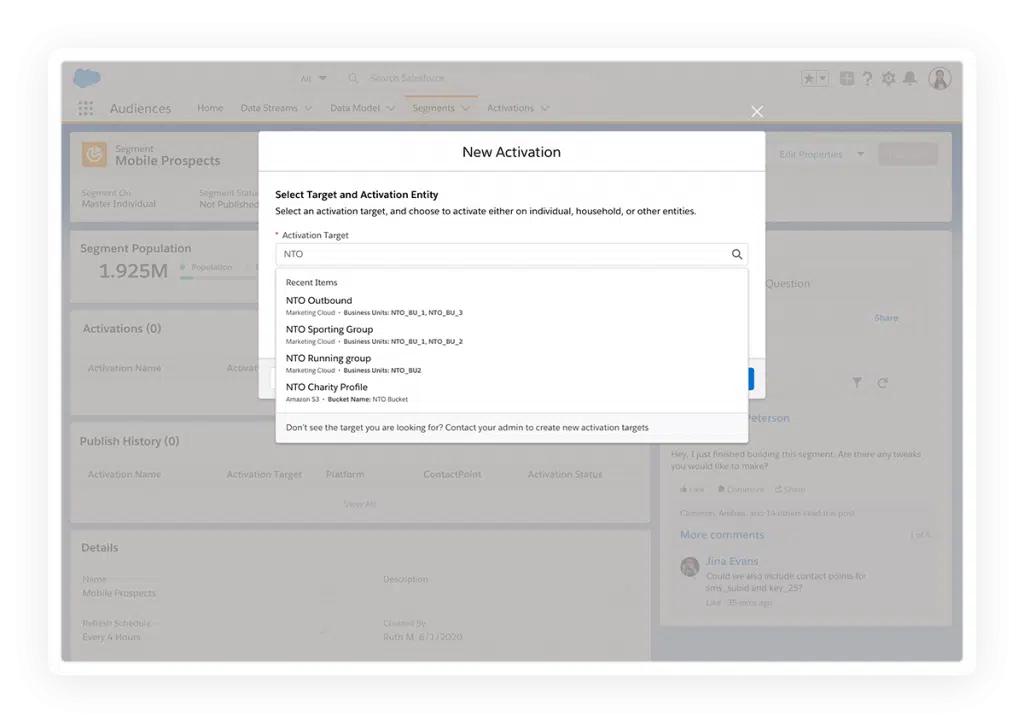Screen dimensions: 1024x723
Task: Open the Help question mark icon
Action: [x=867, y=78]
